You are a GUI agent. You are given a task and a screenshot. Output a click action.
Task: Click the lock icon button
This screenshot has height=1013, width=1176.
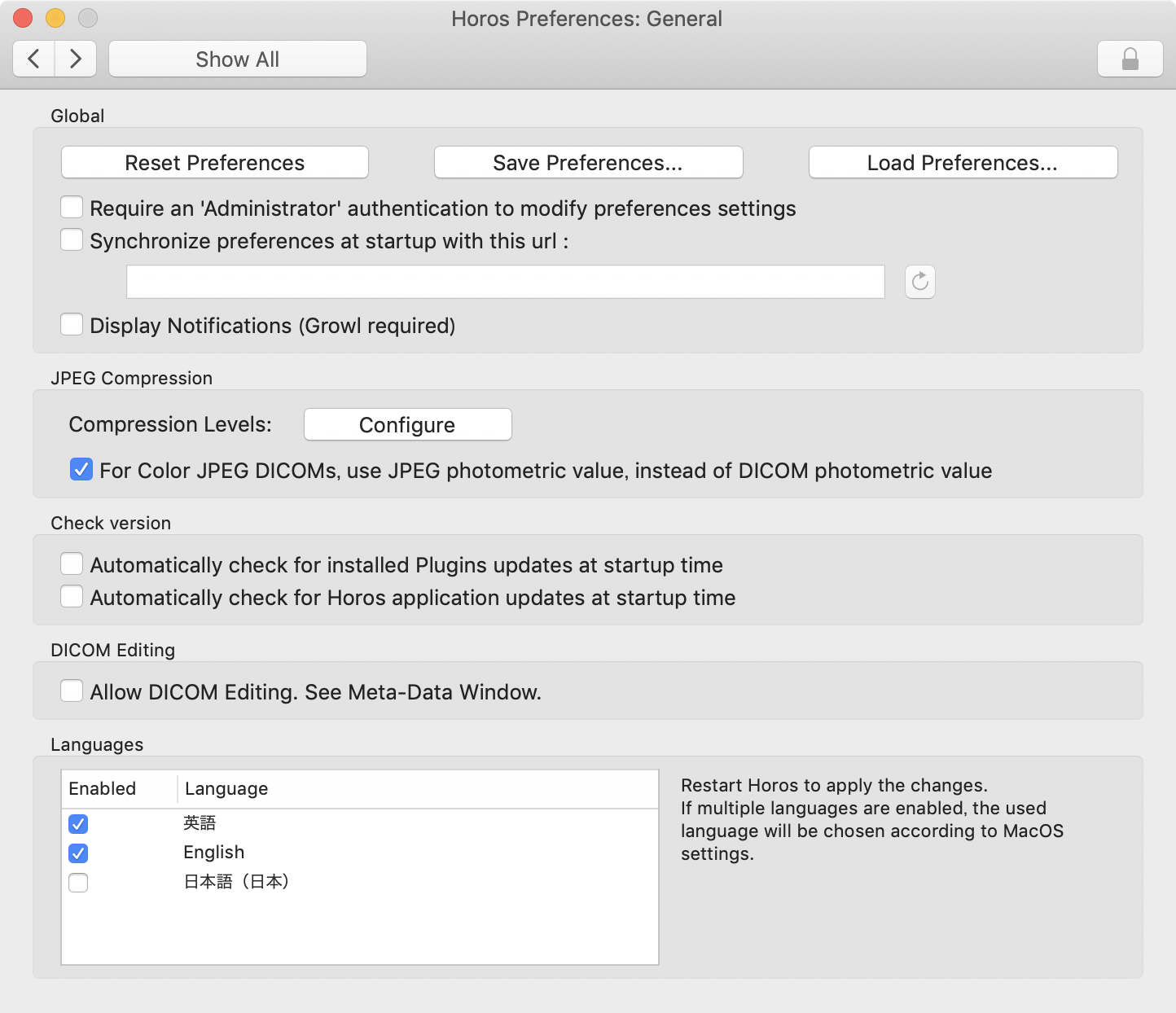coord(1130,59)
